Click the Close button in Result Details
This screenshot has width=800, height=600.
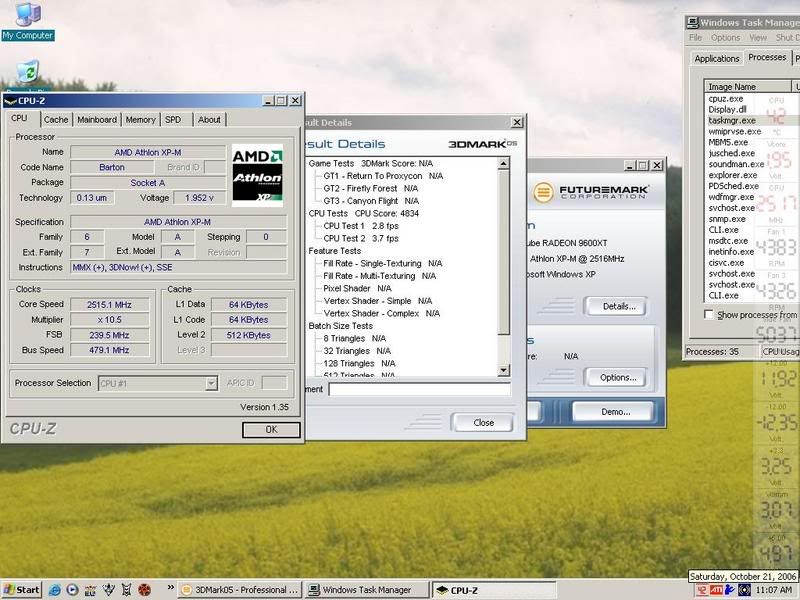[x=483, y=422]
